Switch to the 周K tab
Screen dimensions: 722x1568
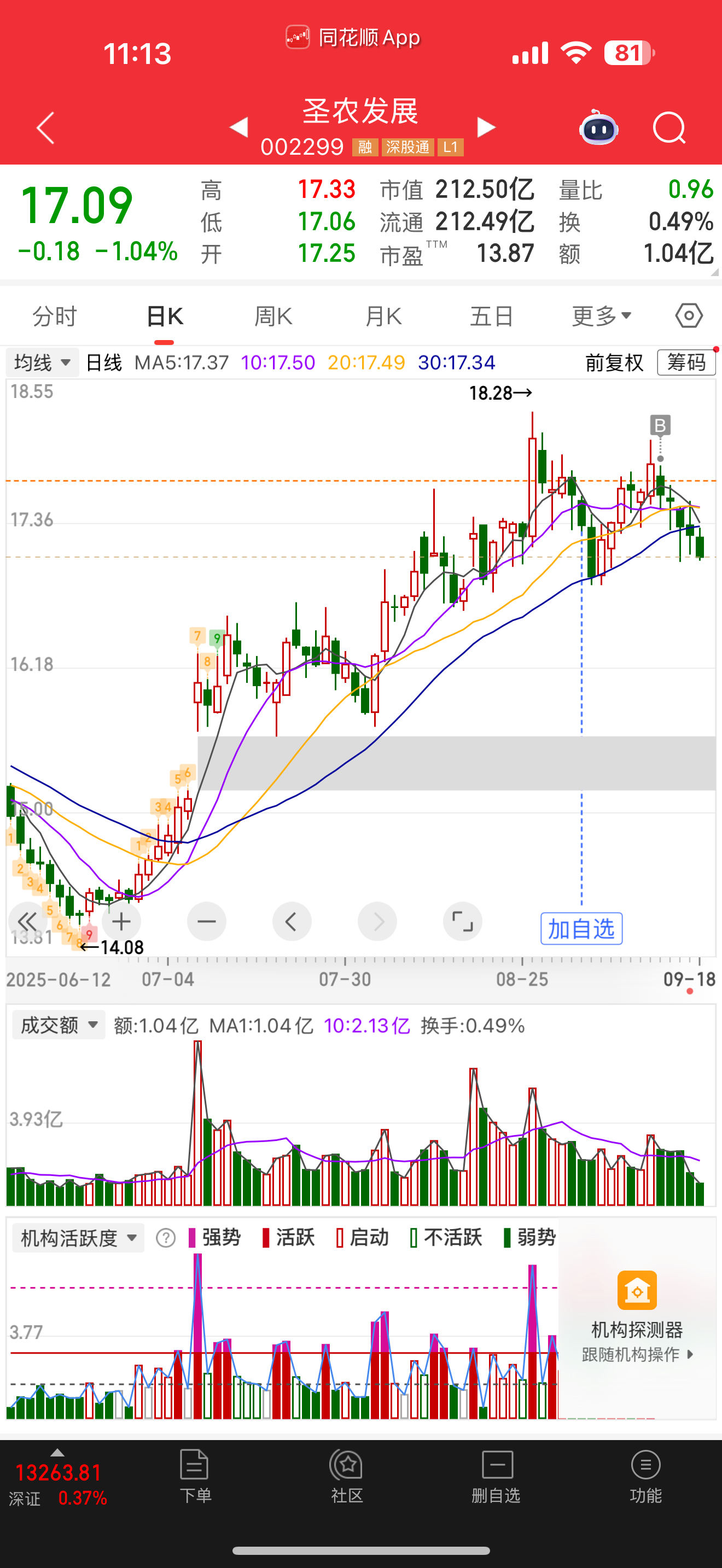273,316
